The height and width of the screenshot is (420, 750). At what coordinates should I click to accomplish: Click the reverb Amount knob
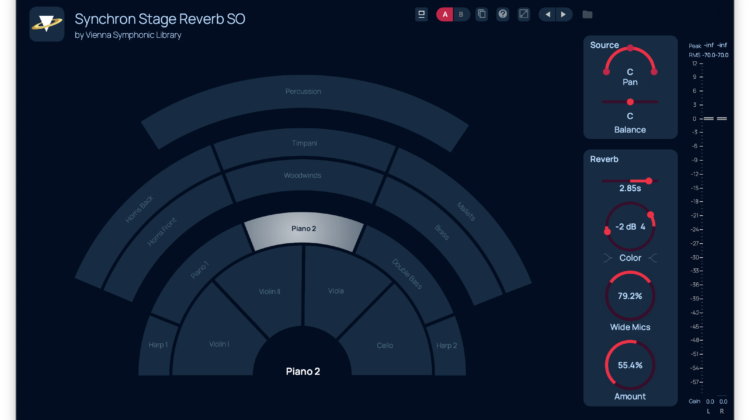coord(630,365)
